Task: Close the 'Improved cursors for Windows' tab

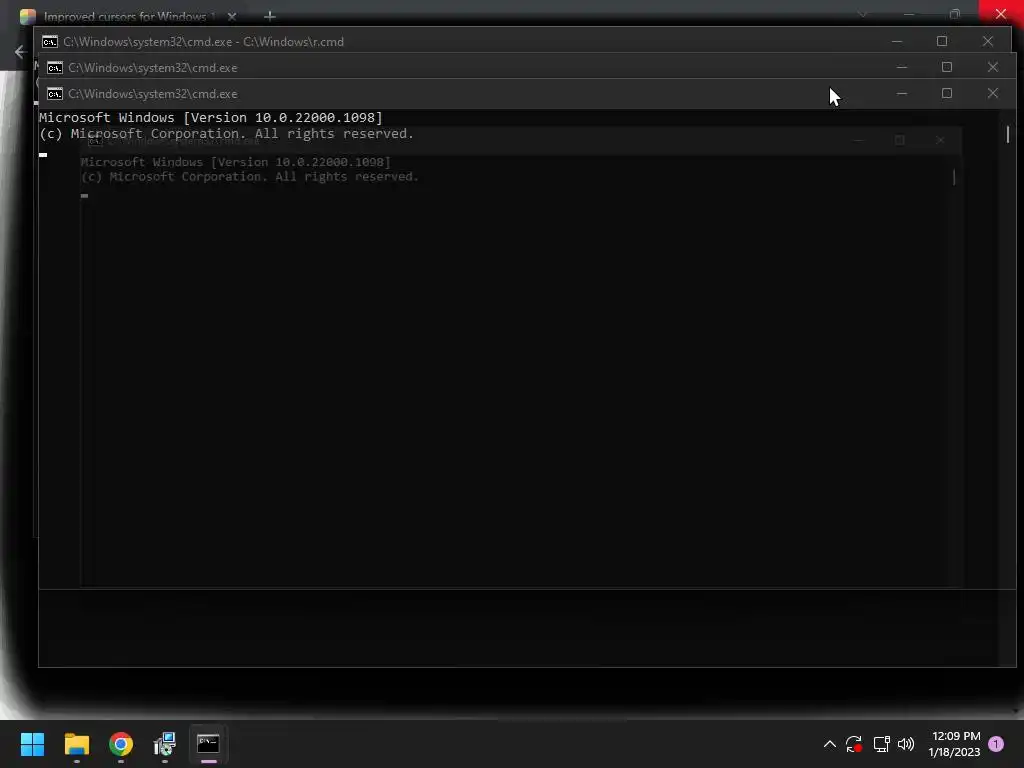Action: click(232, 16)
